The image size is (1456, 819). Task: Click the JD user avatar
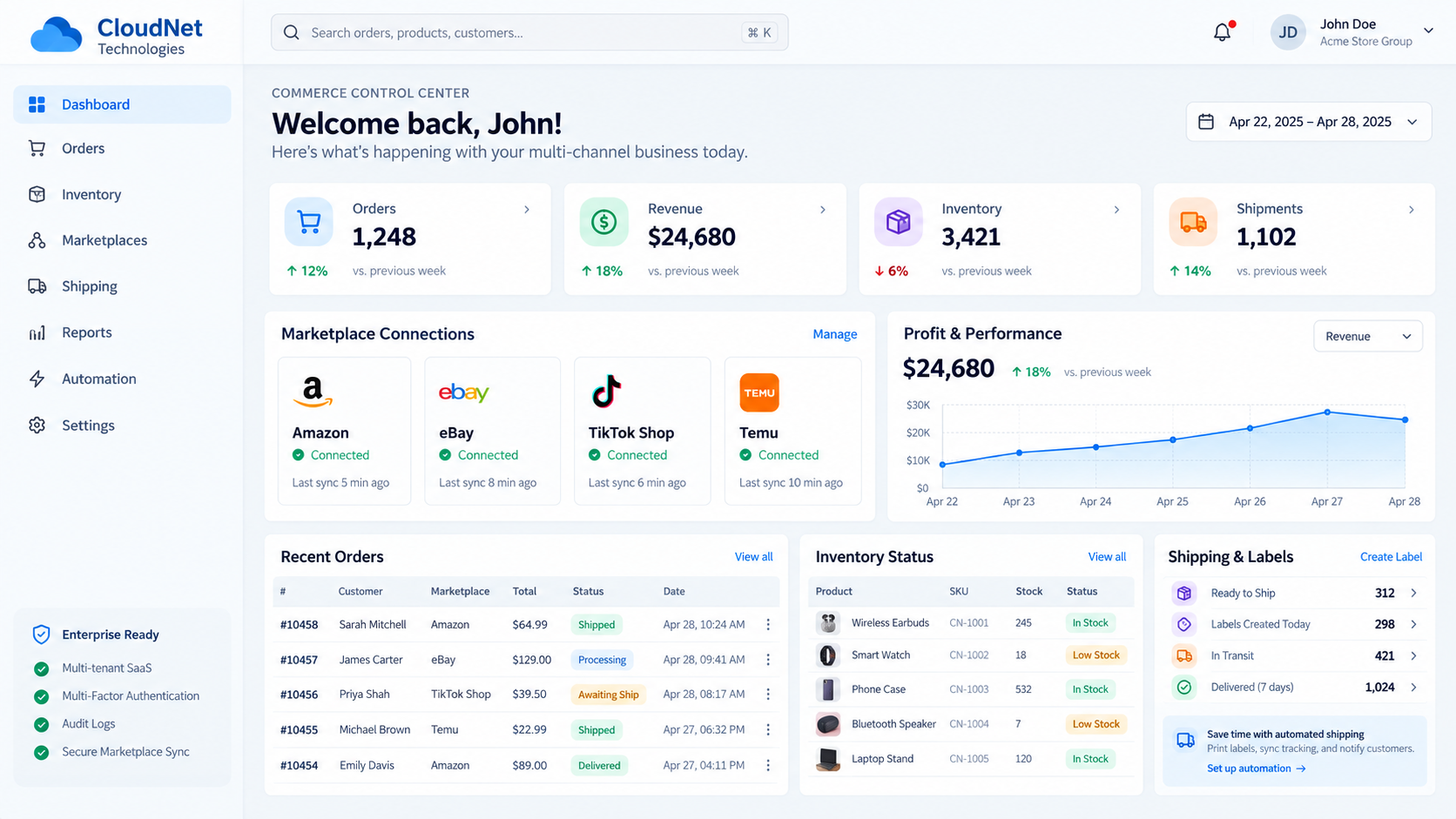[1288, 33]
